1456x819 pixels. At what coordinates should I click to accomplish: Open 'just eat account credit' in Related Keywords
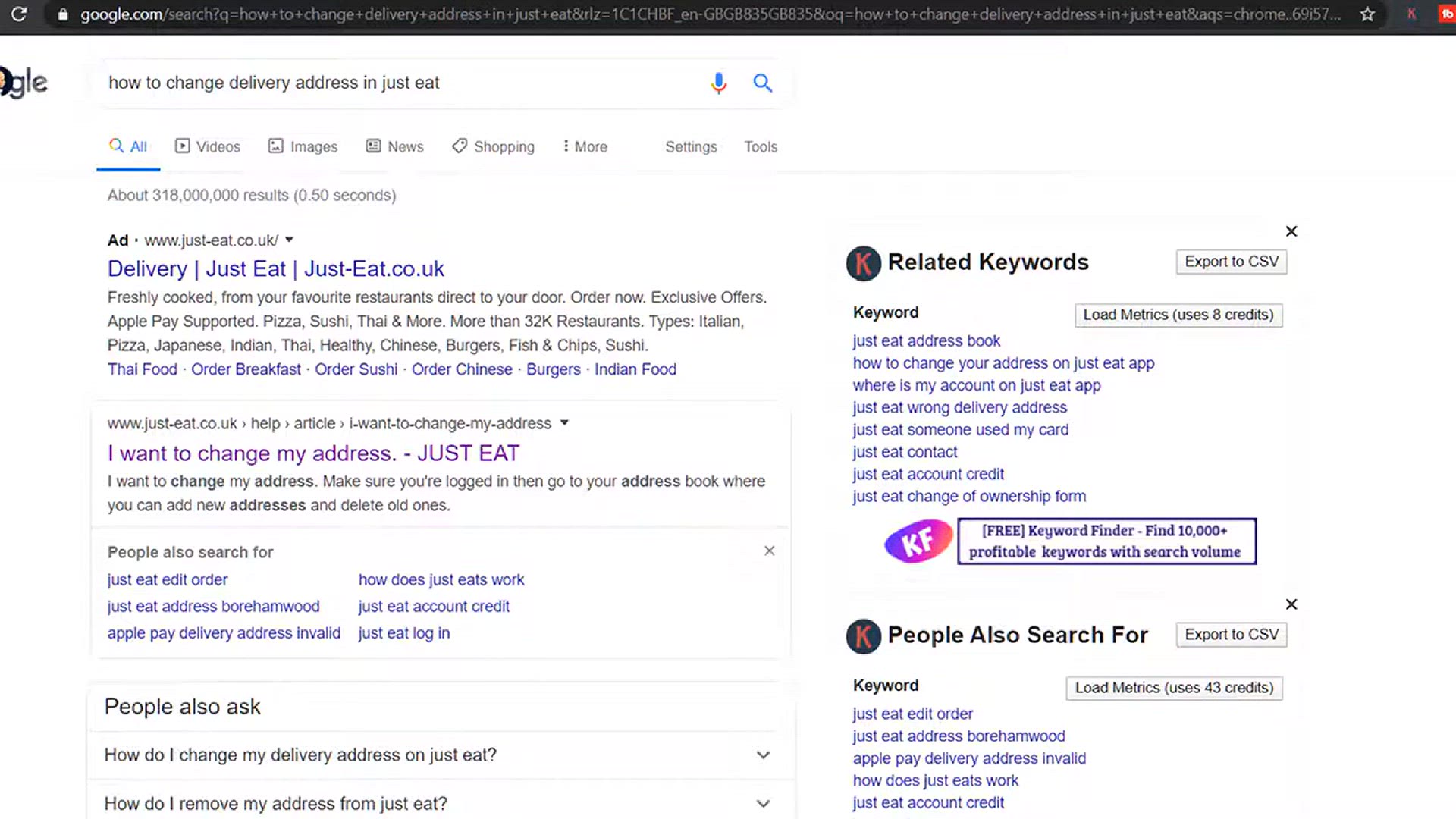(x=928, y=474)
